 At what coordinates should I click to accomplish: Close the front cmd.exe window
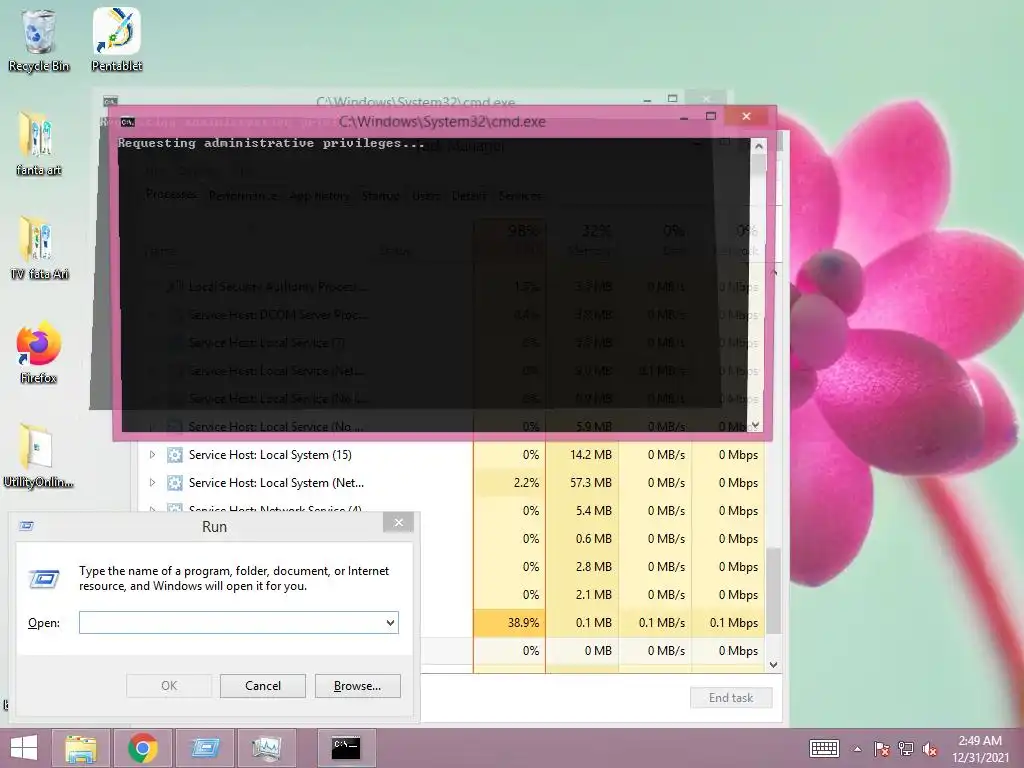coord(746,116)
